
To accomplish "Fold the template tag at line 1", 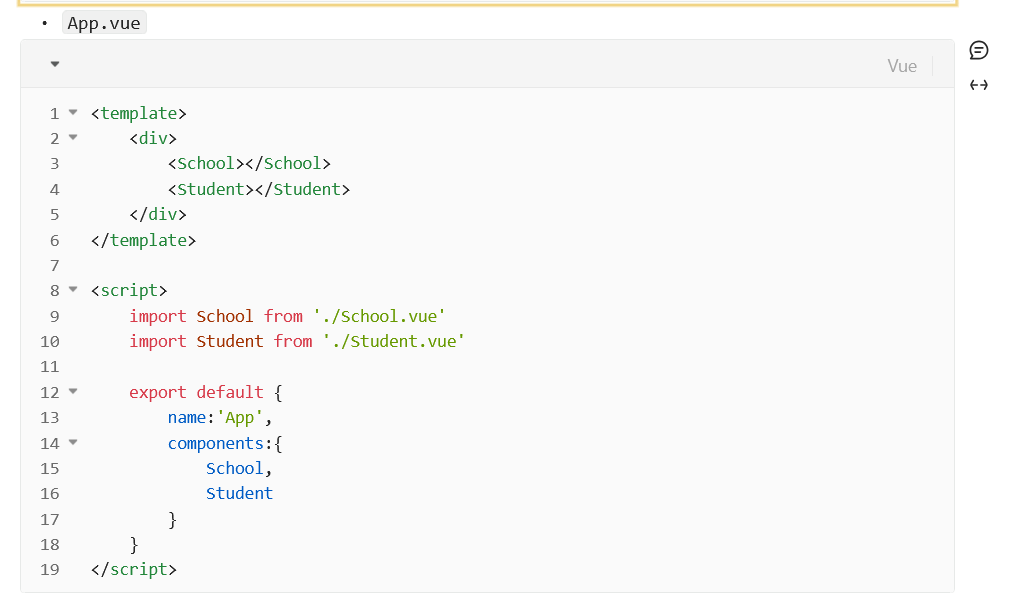I will point(73,112).
